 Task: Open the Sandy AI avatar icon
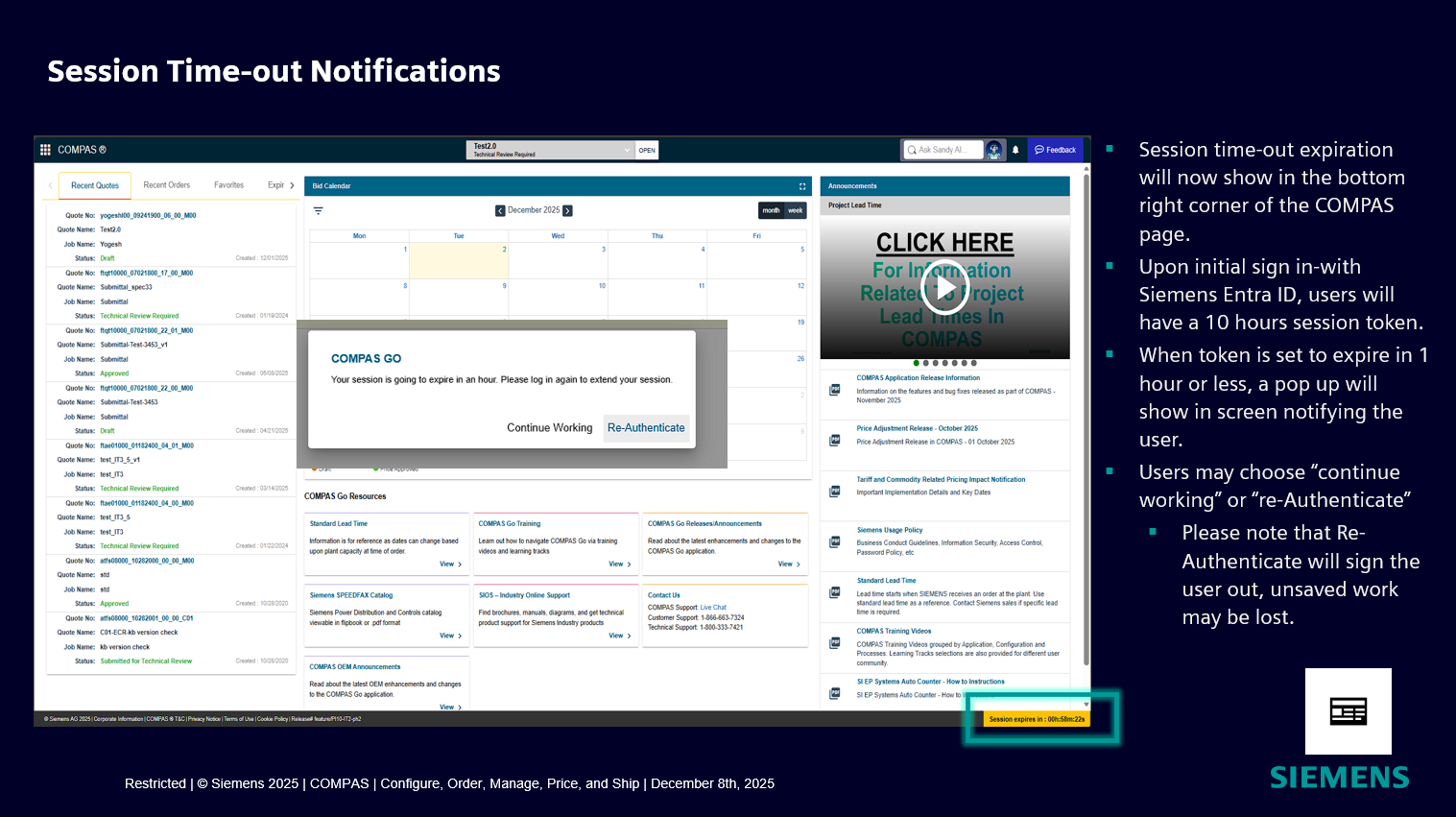[994, 150]
